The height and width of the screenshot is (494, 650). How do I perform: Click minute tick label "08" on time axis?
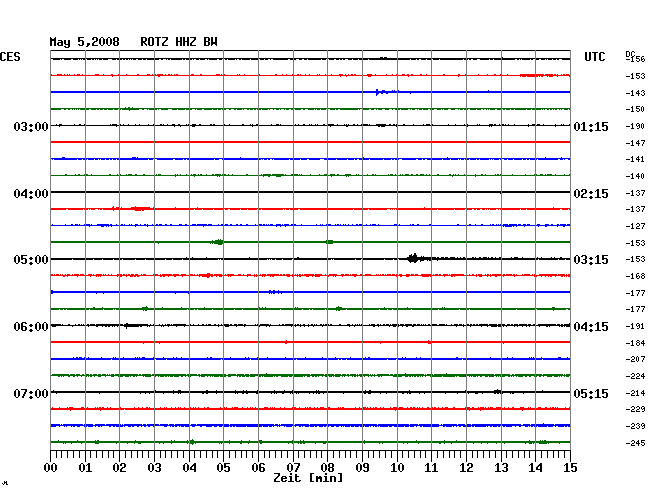pos(327,468)
